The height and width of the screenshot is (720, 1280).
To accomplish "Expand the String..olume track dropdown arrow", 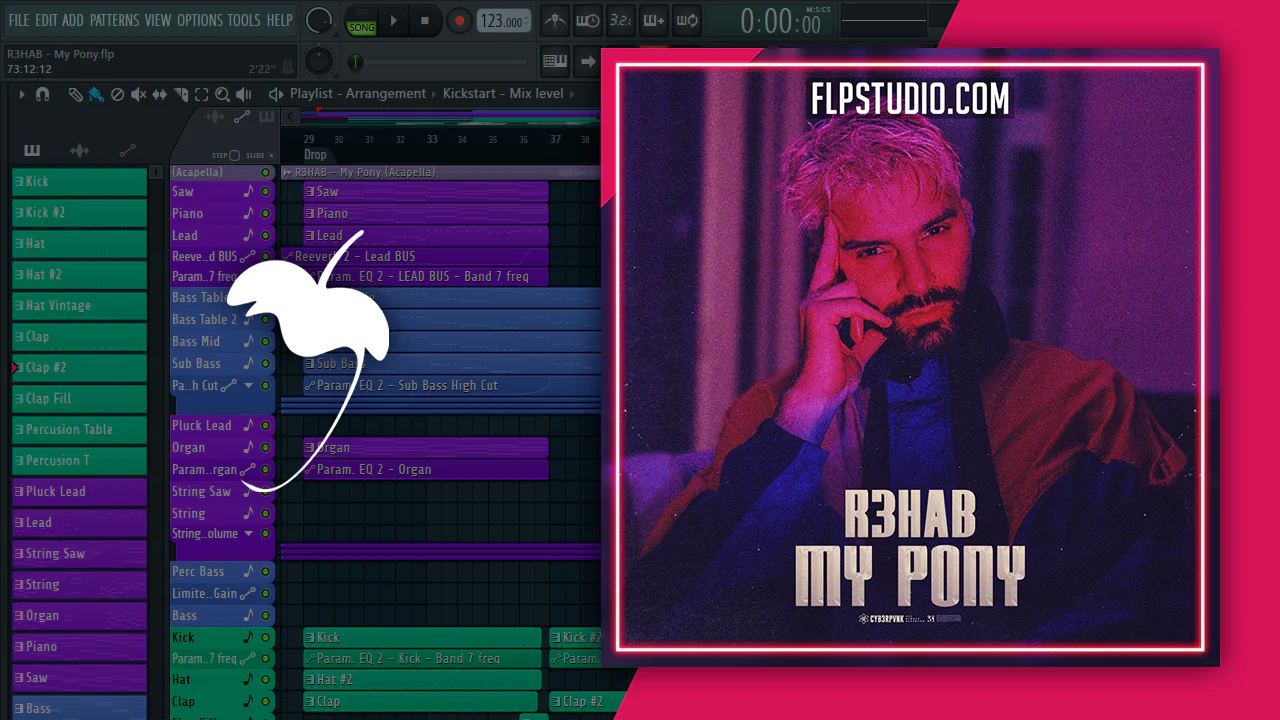I will (249, 534).
